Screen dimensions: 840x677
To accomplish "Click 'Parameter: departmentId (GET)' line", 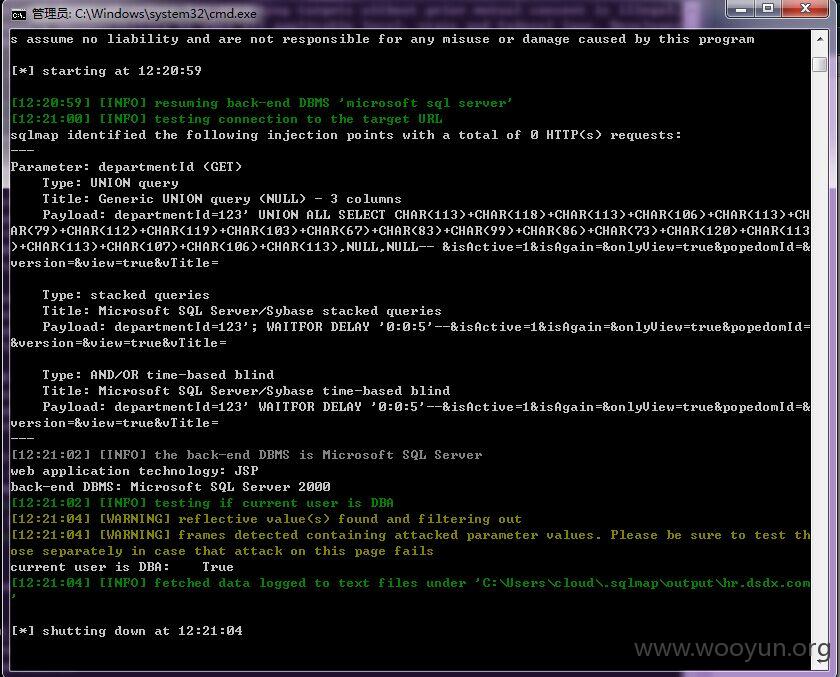I will (126, 167).
